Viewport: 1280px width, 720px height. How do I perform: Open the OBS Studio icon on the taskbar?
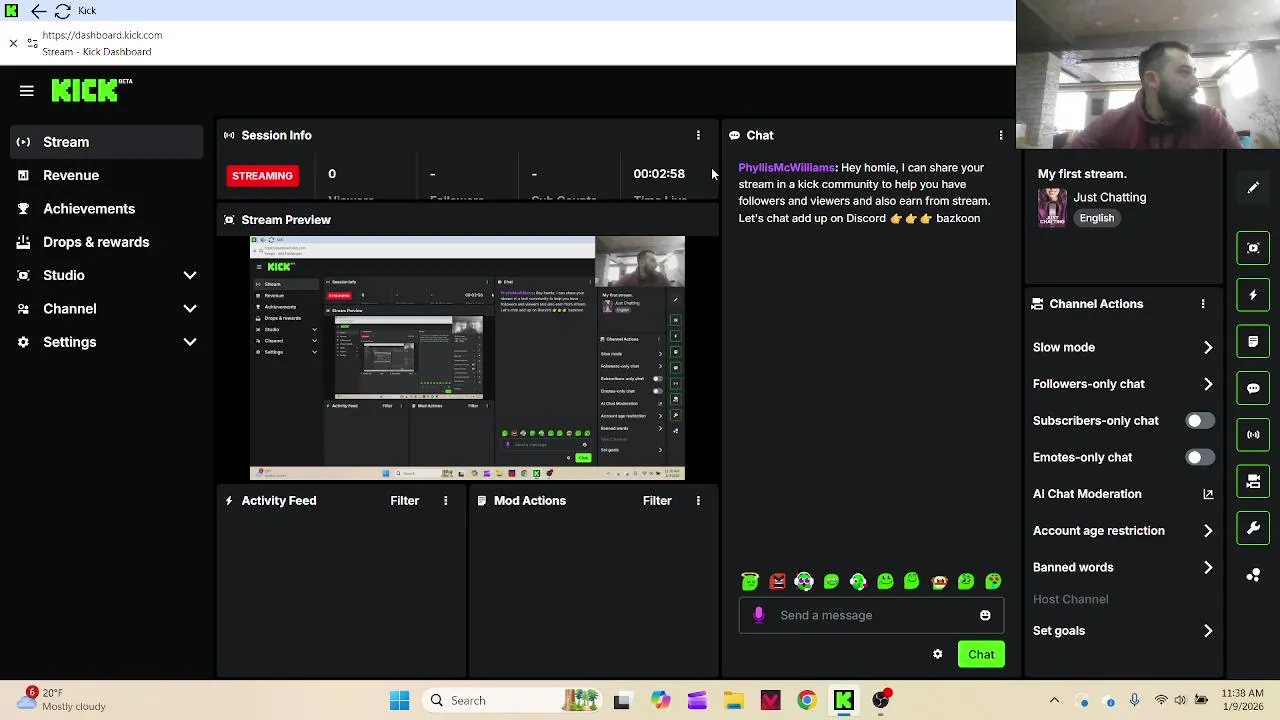880,701
